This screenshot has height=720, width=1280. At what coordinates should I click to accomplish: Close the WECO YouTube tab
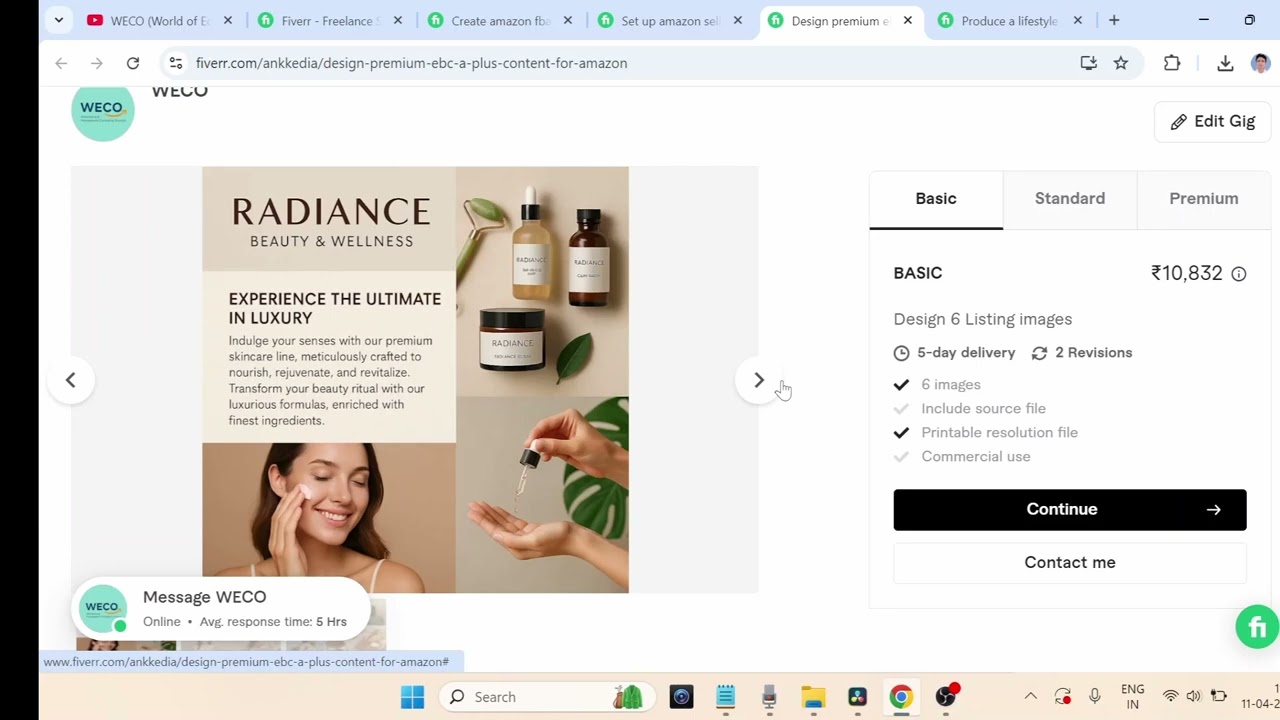[x=228, y=20]
